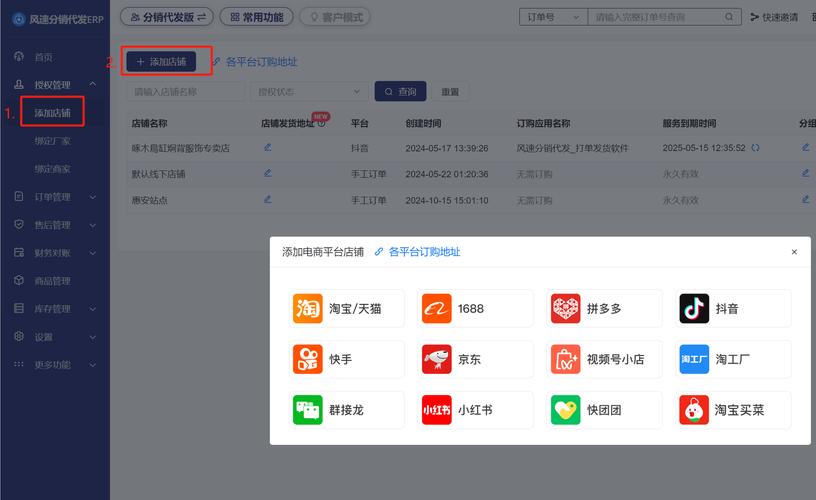Open 绑定厂家 in sidebar
Screen dimensions: 816x500
click(53, 141)
